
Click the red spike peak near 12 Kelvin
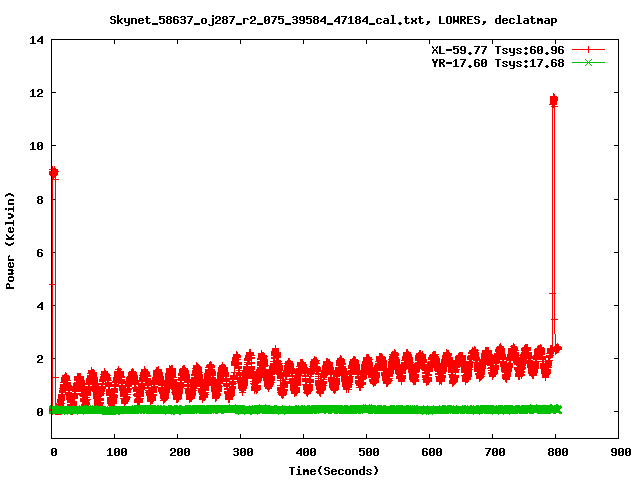554,100
